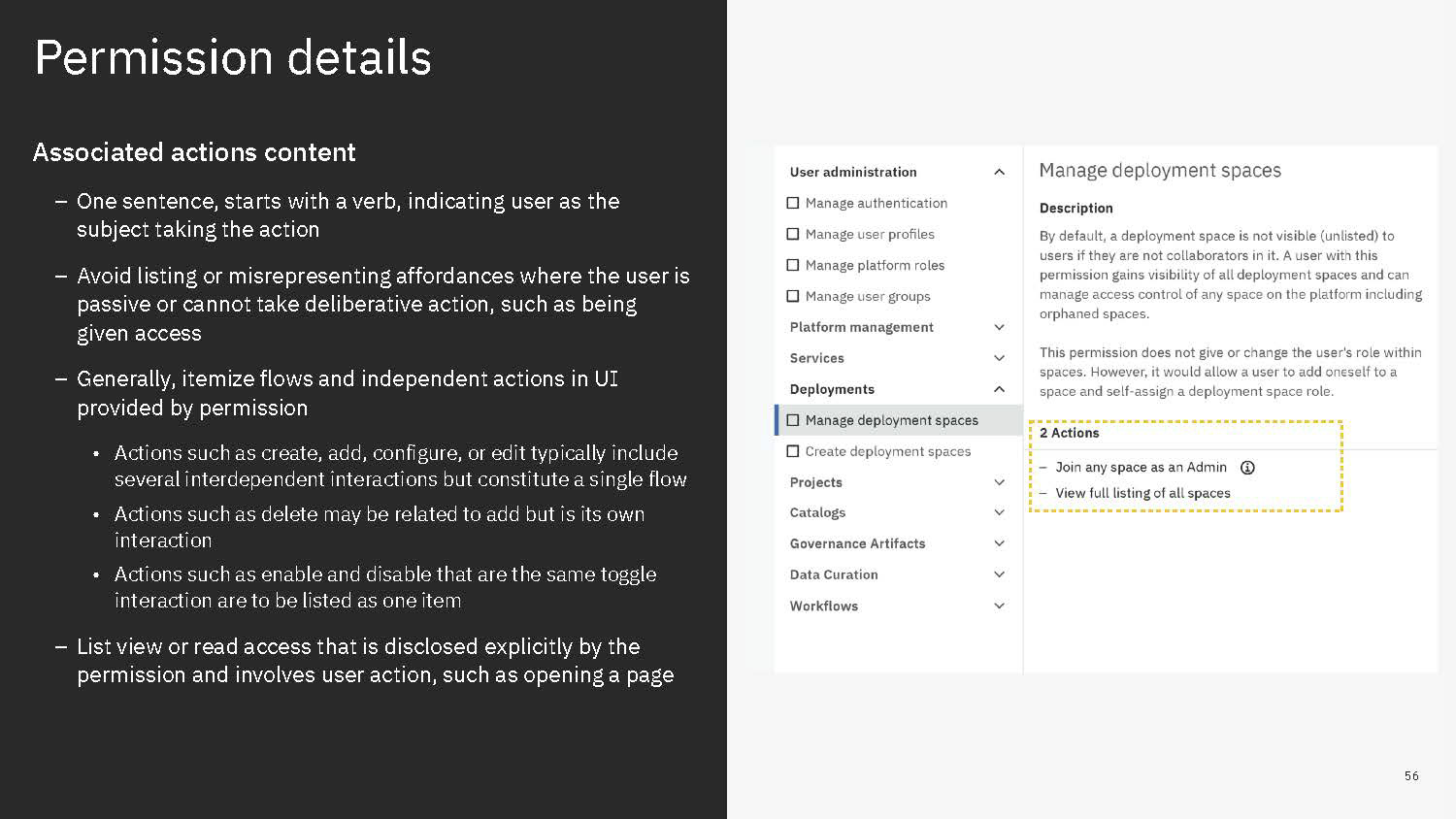Click the 'Description' heading
Image resolution: width=1456 pixels, height=819 pixels.
coord(1076,208)
